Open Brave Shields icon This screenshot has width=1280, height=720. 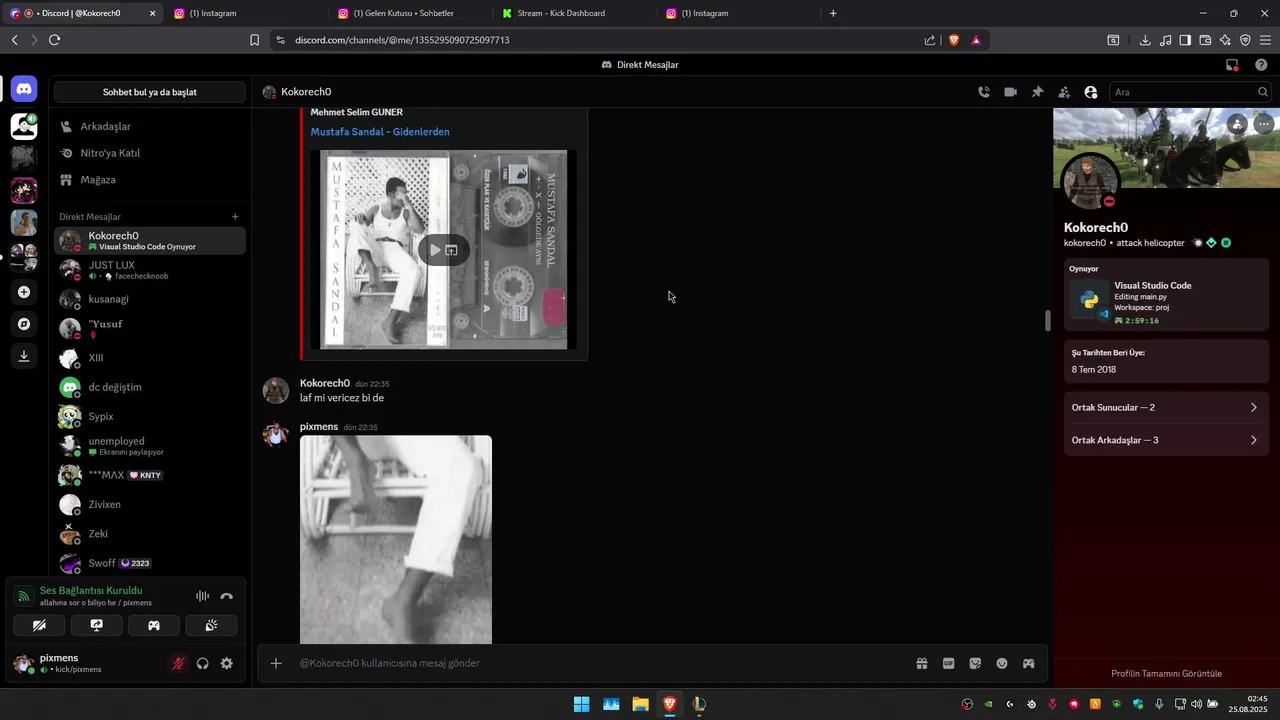click(953, 40)
